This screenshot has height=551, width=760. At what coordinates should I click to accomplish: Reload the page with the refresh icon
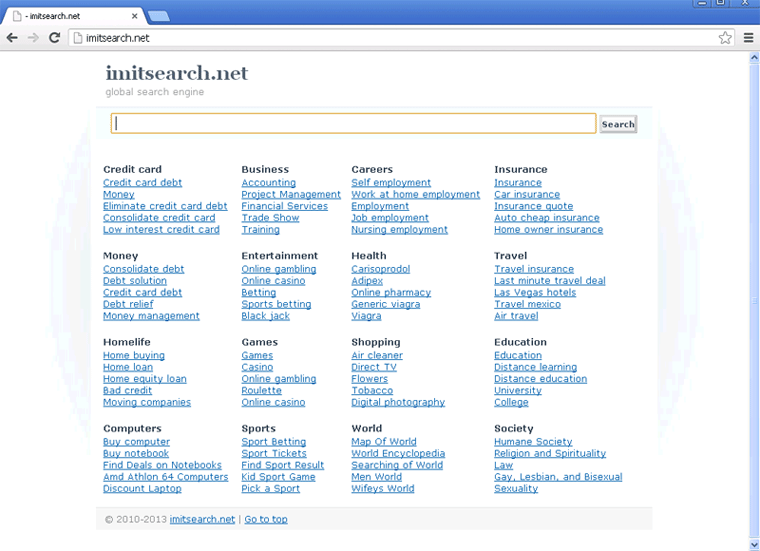click(54, 38)
